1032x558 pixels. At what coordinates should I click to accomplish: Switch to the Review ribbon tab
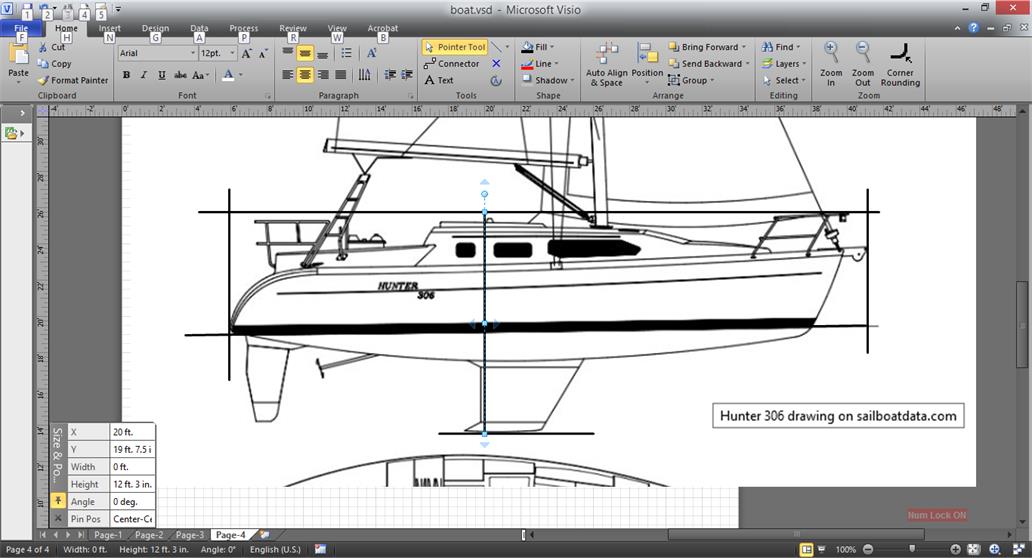[292, 28]
